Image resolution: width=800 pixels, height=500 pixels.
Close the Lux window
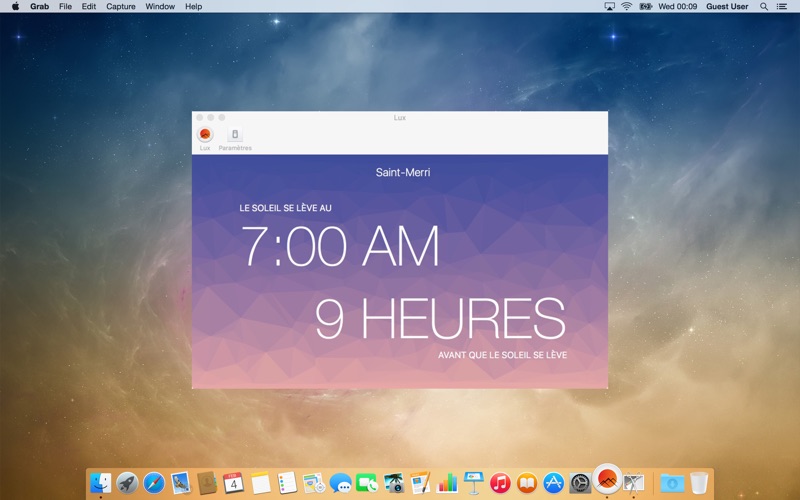[x=199, y=117]
